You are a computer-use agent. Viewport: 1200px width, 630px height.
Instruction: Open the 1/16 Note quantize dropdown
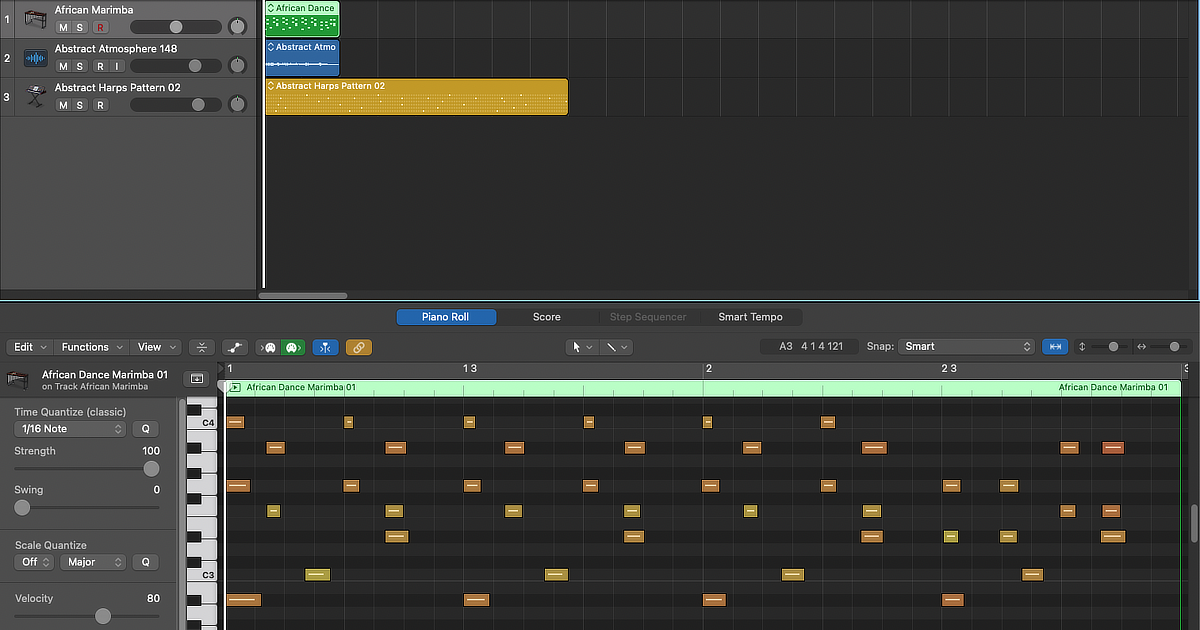[70, 429]
